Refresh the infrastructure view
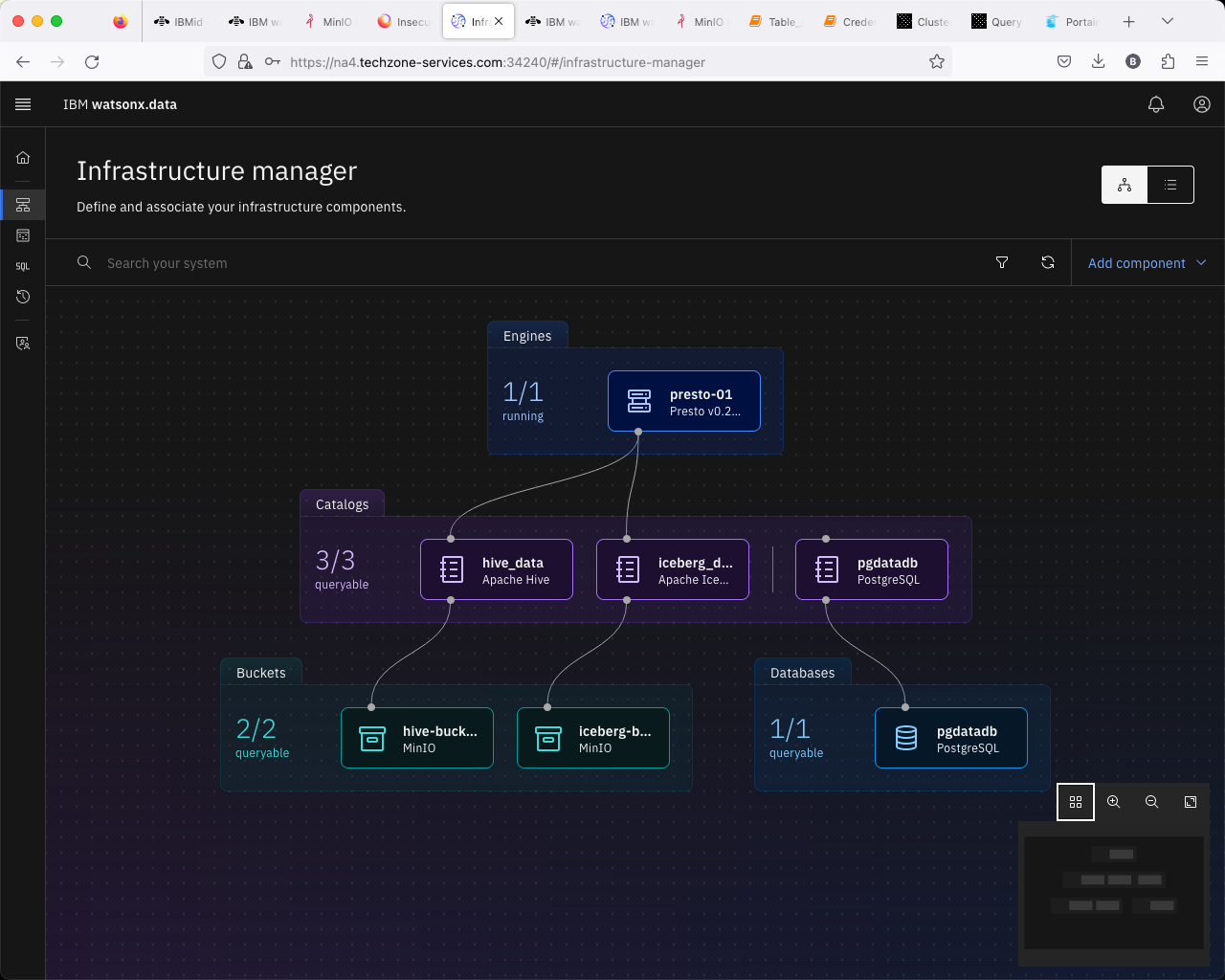 1048,262
